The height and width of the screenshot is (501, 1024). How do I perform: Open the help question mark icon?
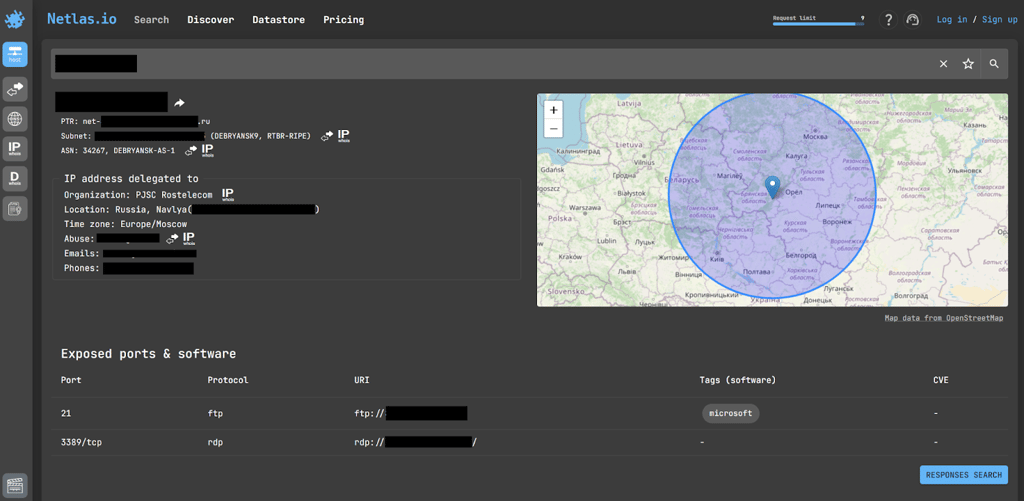coord(888,20)
